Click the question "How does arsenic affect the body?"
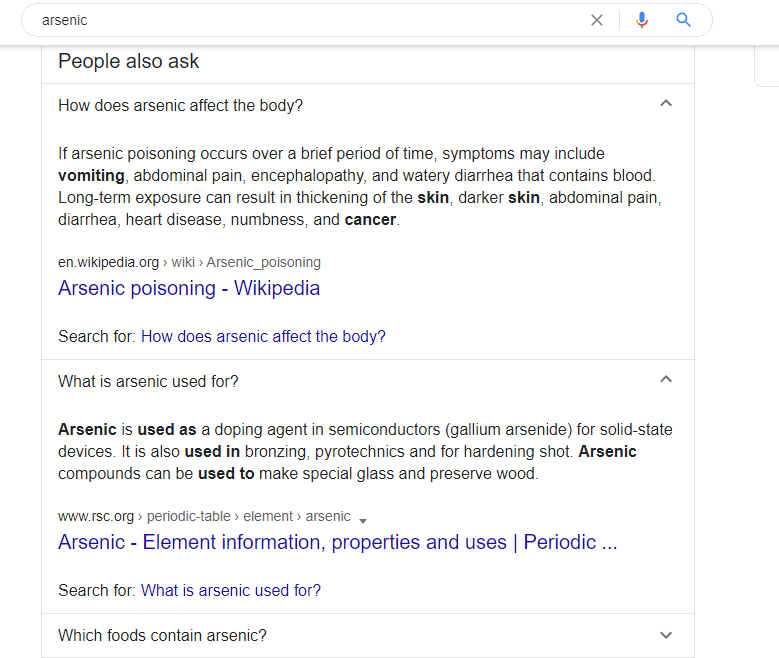 pyautogui.click(x=180, y=105)
